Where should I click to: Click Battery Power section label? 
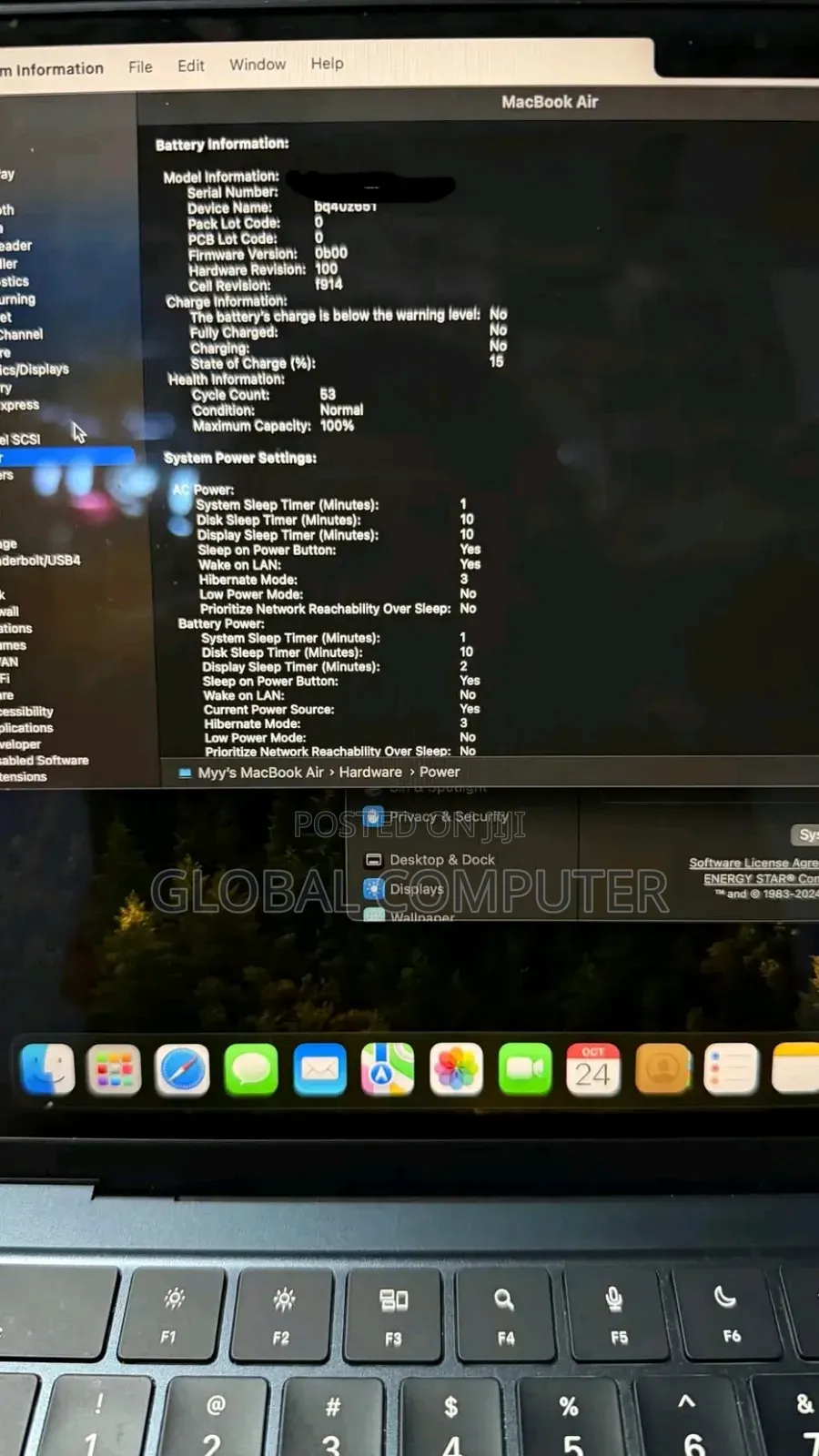(x=221, y=623)
